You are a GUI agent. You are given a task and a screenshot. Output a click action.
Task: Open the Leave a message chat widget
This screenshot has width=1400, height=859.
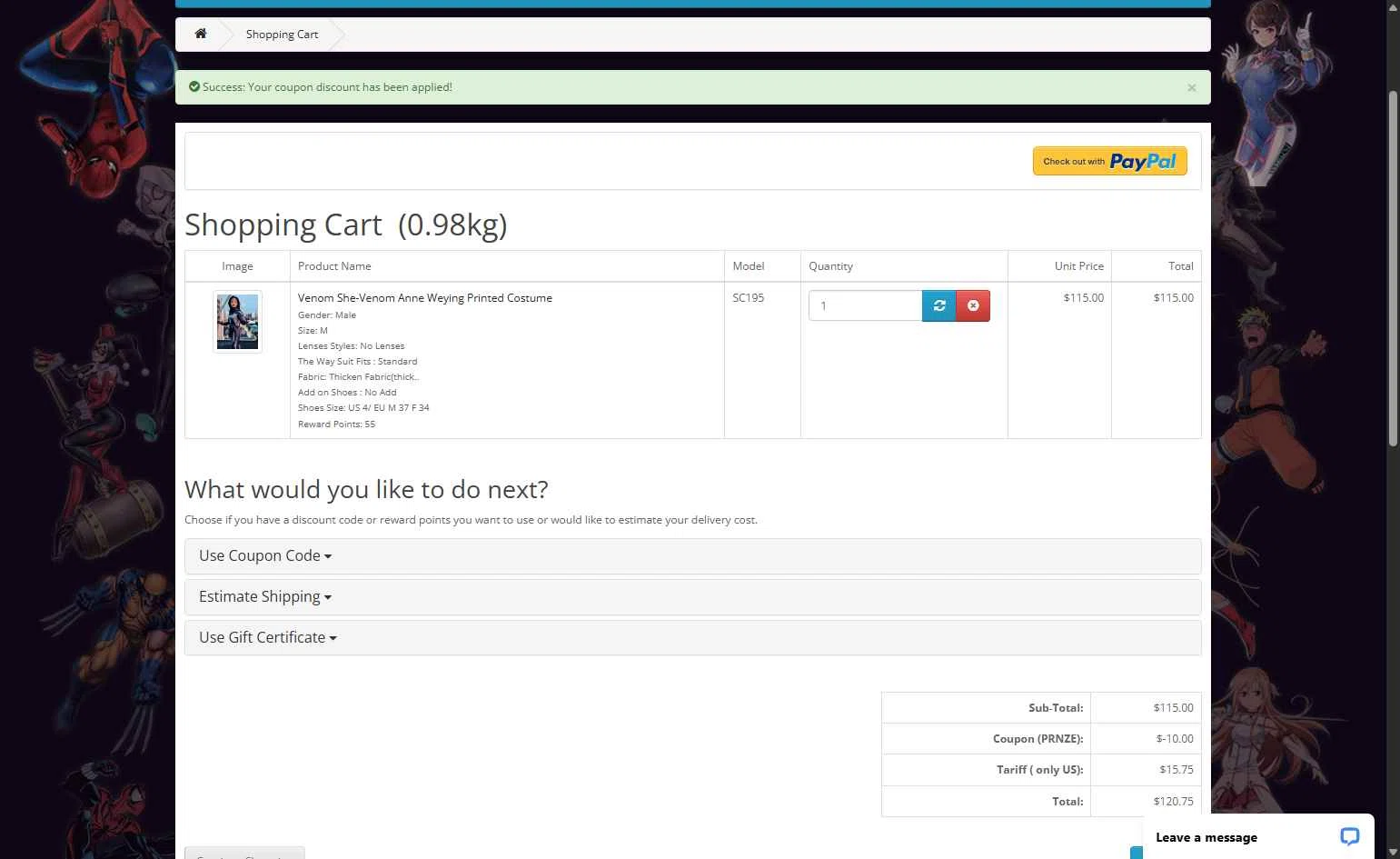pyautogui.click(x=1258, y=837)
